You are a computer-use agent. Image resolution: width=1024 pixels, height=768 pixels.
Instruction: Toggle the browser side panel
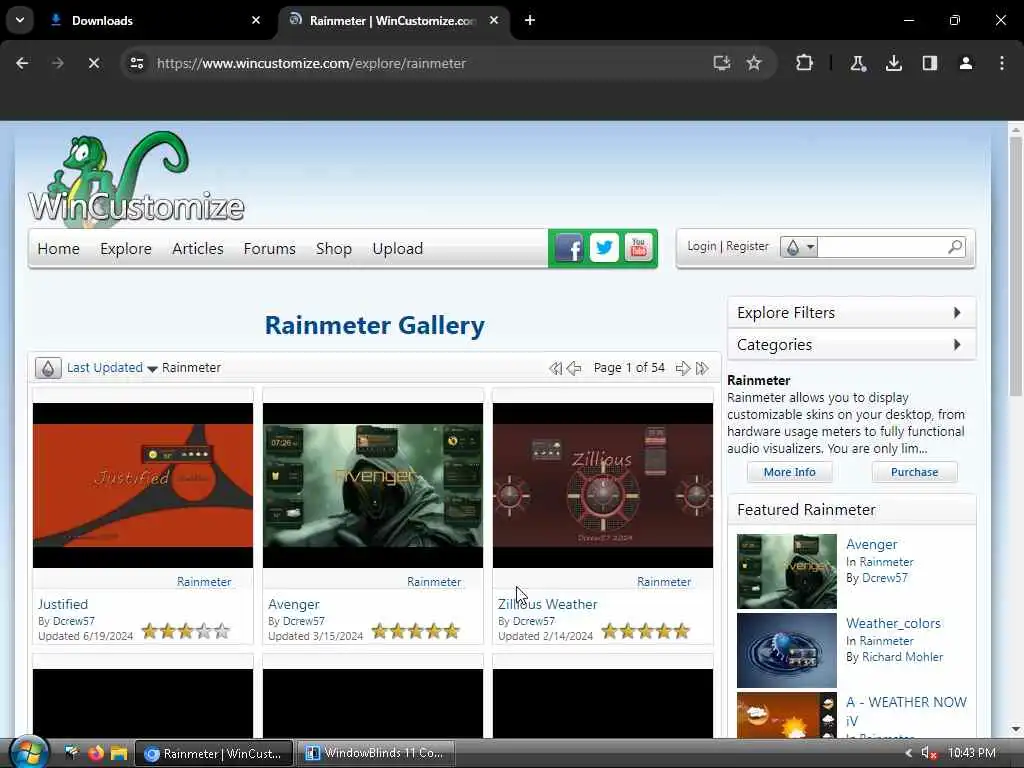[x=929, y=63]
